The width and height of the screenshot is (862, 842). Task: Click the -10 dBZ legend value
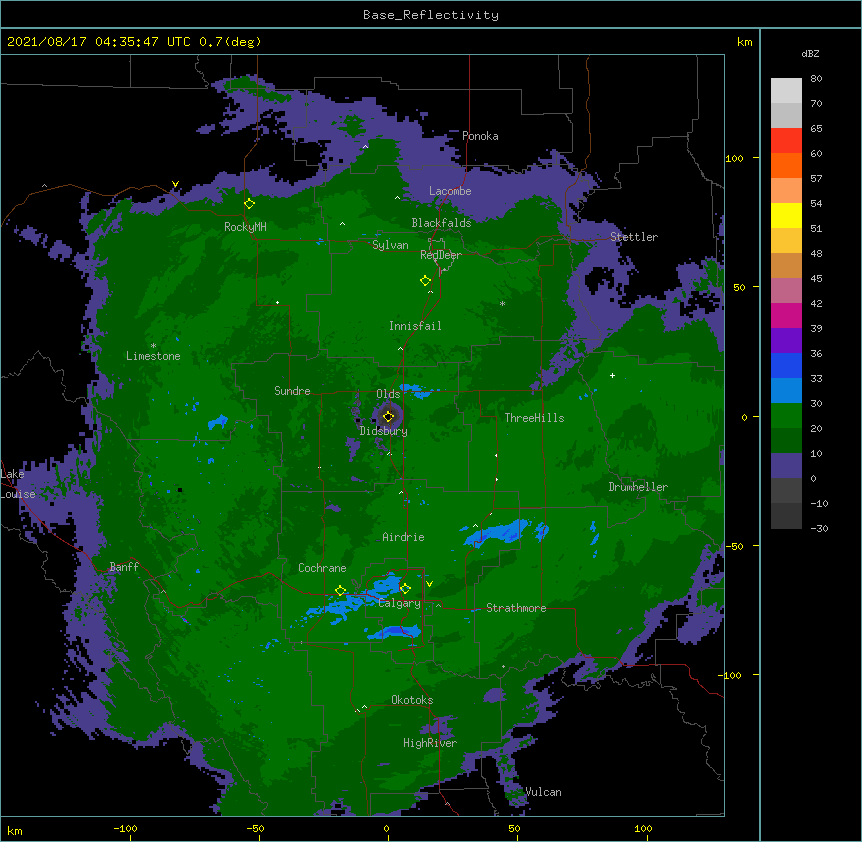tap(819, 503)
